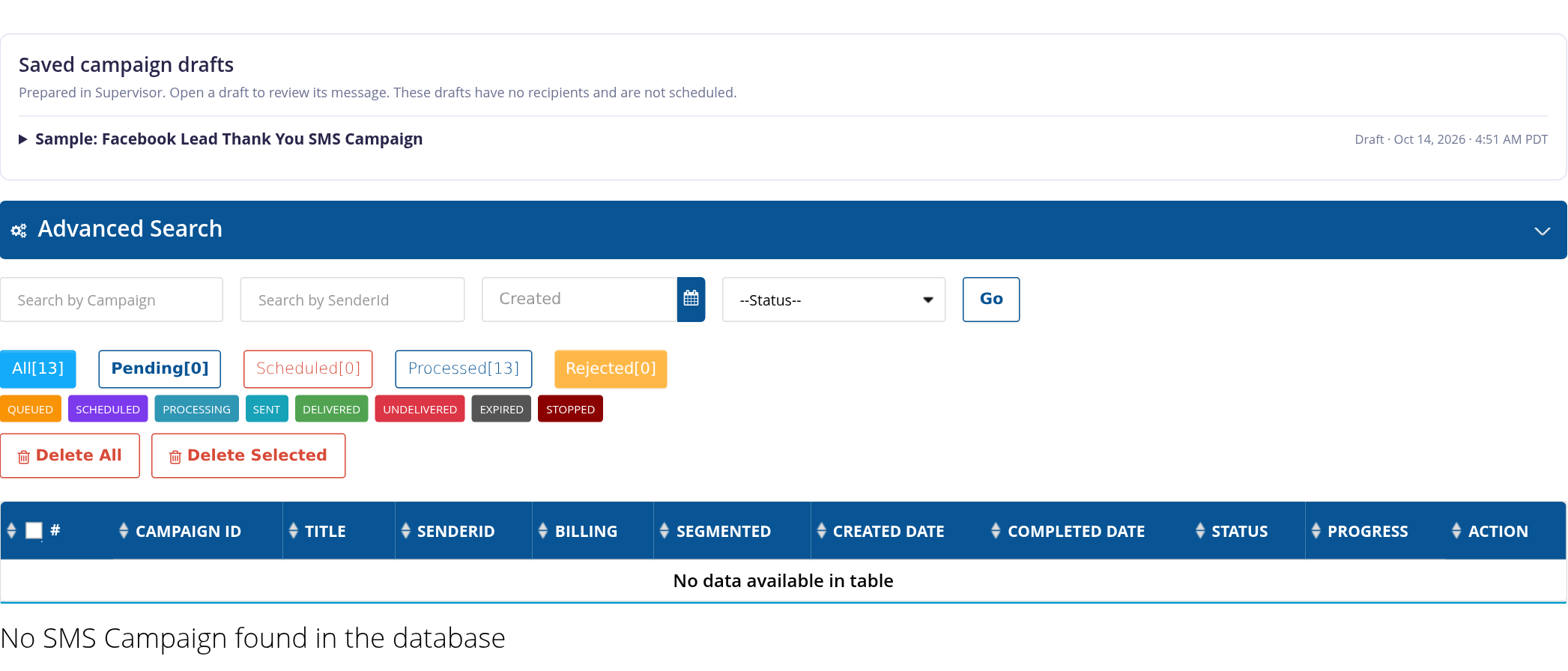
Task: Switch to the Processed[13] tab
Action: pyautogui.click(x=464, y=368)
